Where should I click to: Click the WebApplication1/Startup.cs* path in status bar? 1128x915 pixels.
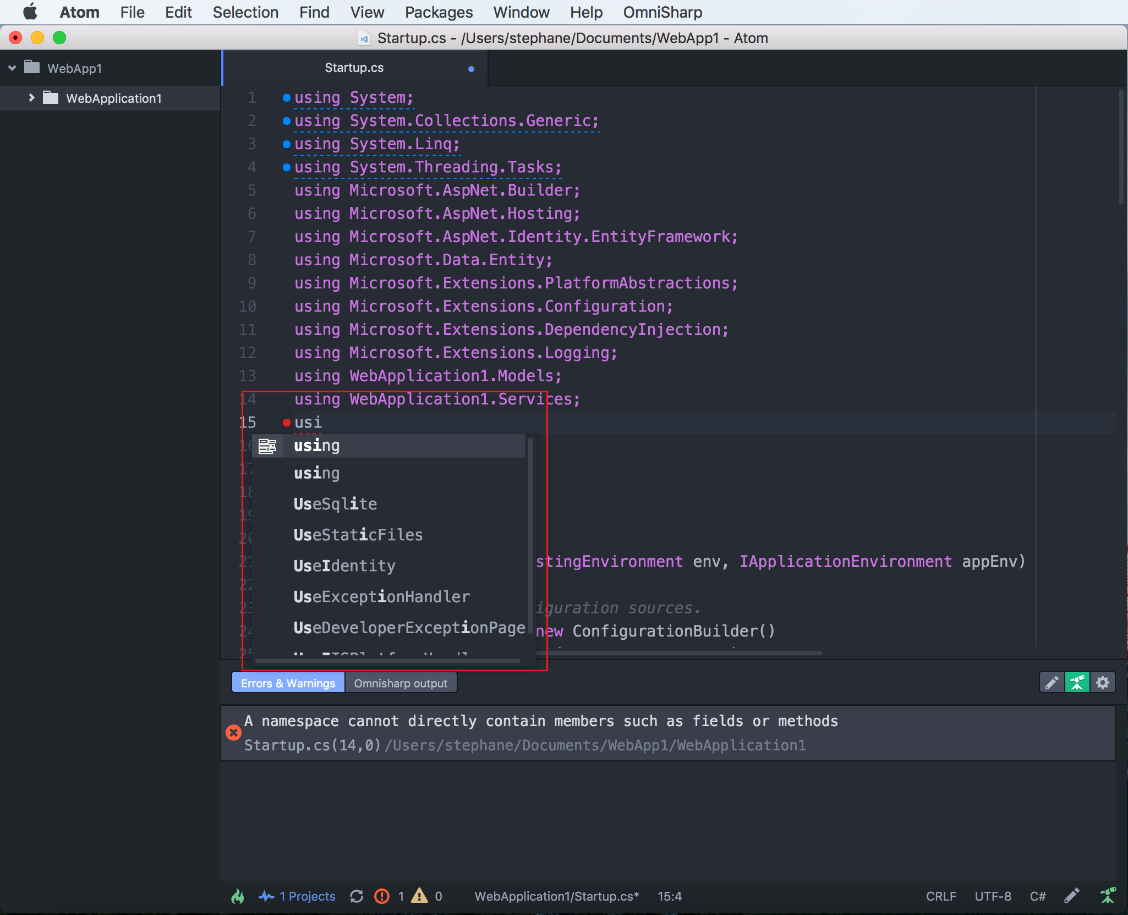[x=557, y=896]
